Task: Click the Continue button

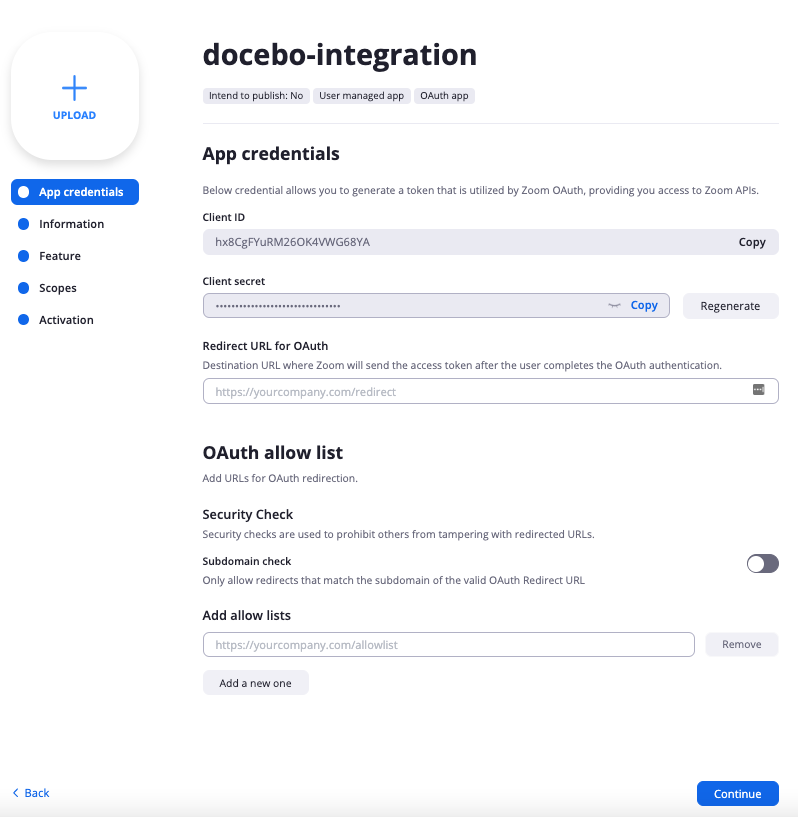Action: tap(737, 794)
